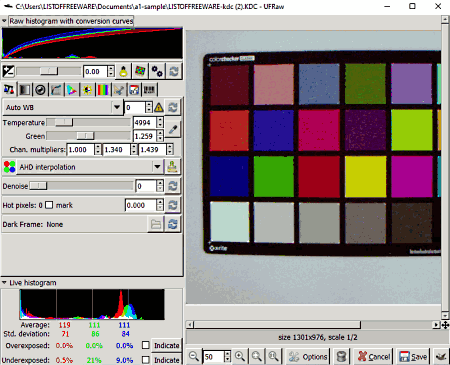Click the zoom in magnifier icon
Viewport: 450px width, 365px height.
tap(240, 356)
